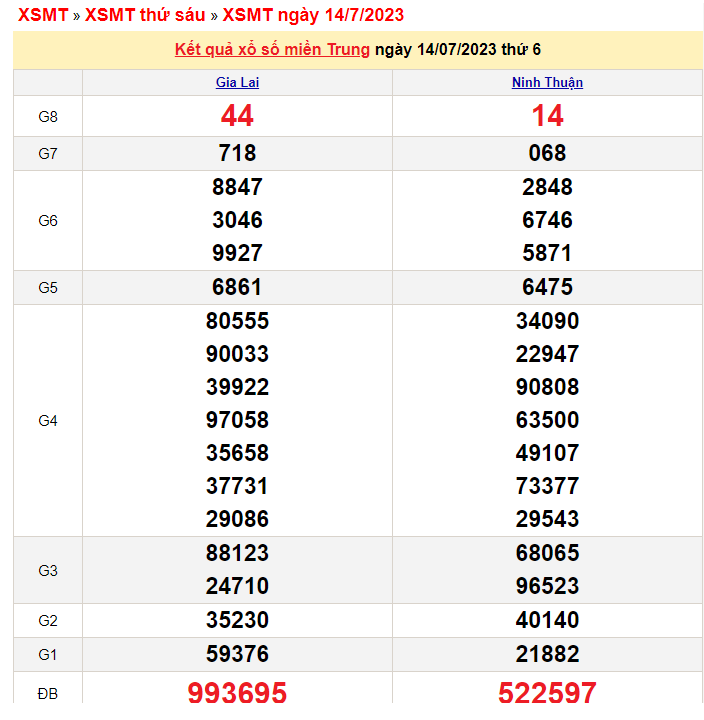704x720 pixels.
Task: Click Gia Lai G5 number 6861
Action: click(237, 288)
